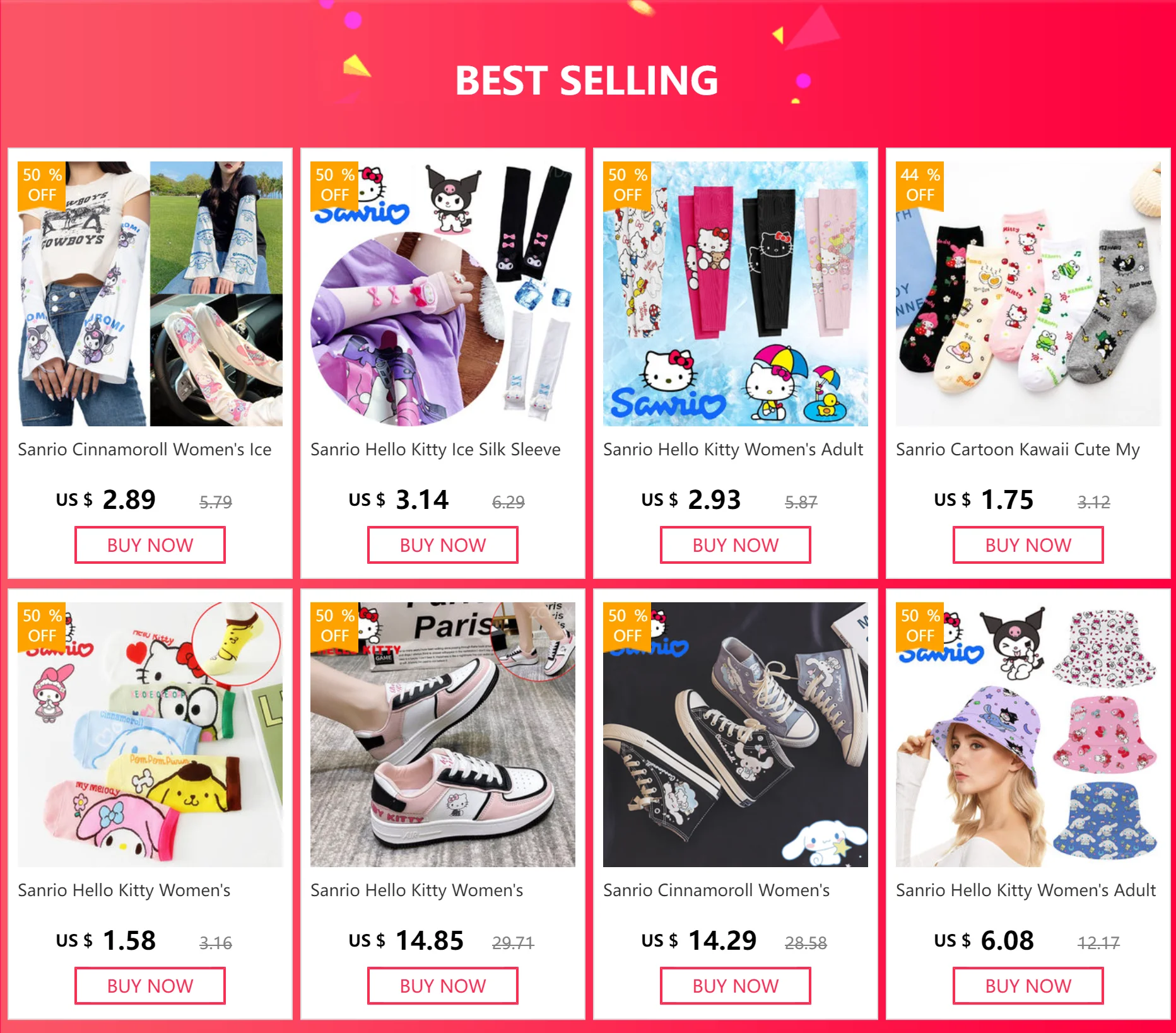The width and height of the screenshot is (1176, 1033).
Task: Open the title link Sanrio Hello Kitty Ice Silk Sleeve
Action: [435, 449]
